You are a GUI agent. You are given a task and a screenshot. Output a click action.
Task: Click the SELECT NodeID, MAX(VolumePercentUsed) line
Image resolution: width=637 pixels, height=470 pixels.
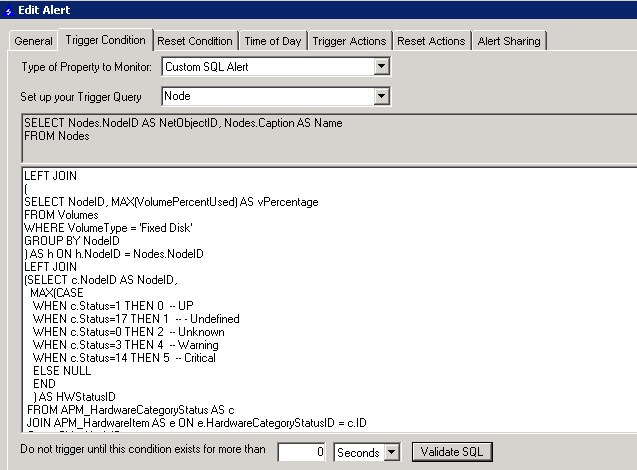(x=171, y=202)
